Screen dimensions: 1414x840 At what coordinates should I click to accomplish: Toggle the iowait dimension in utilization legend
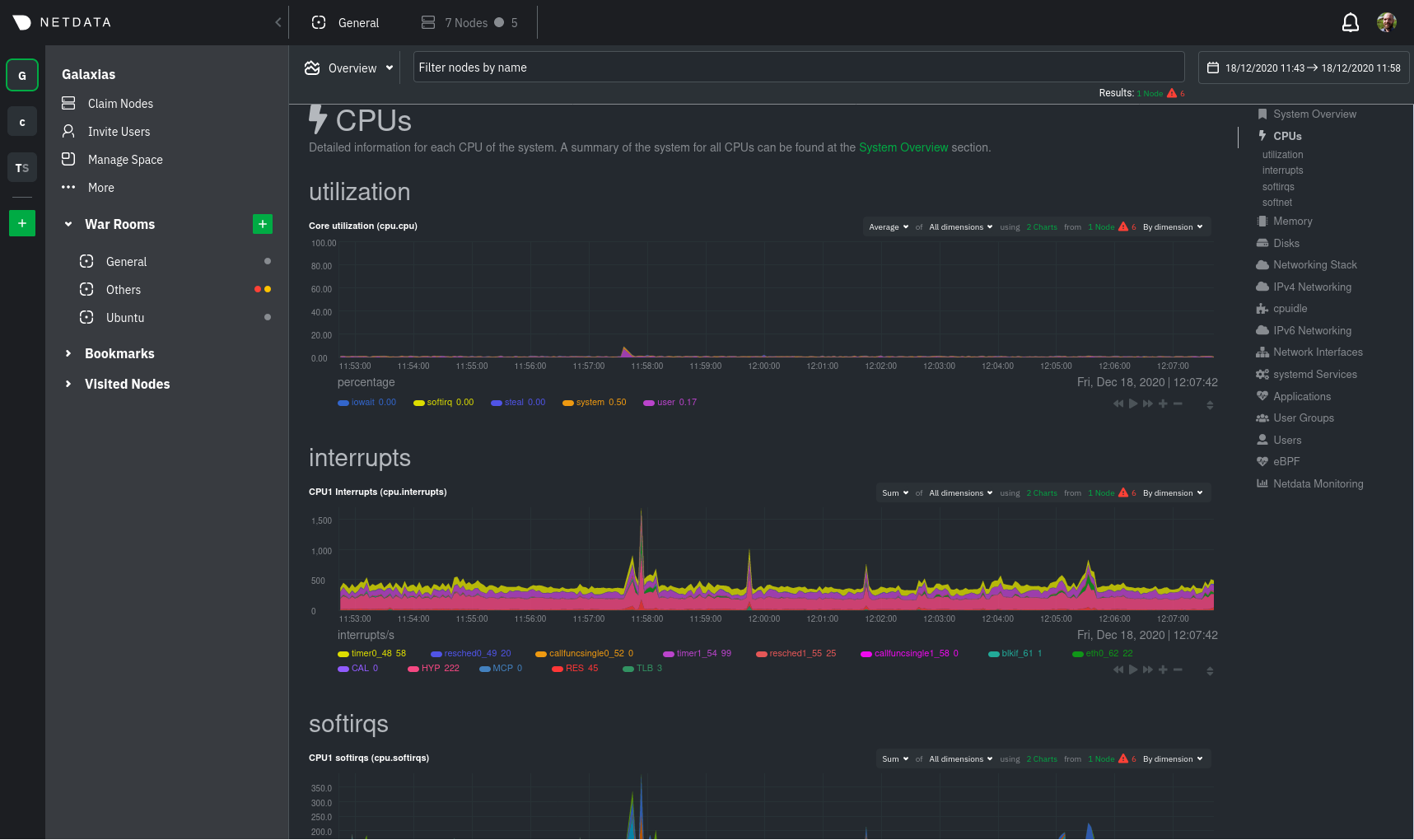pos(367,403)
